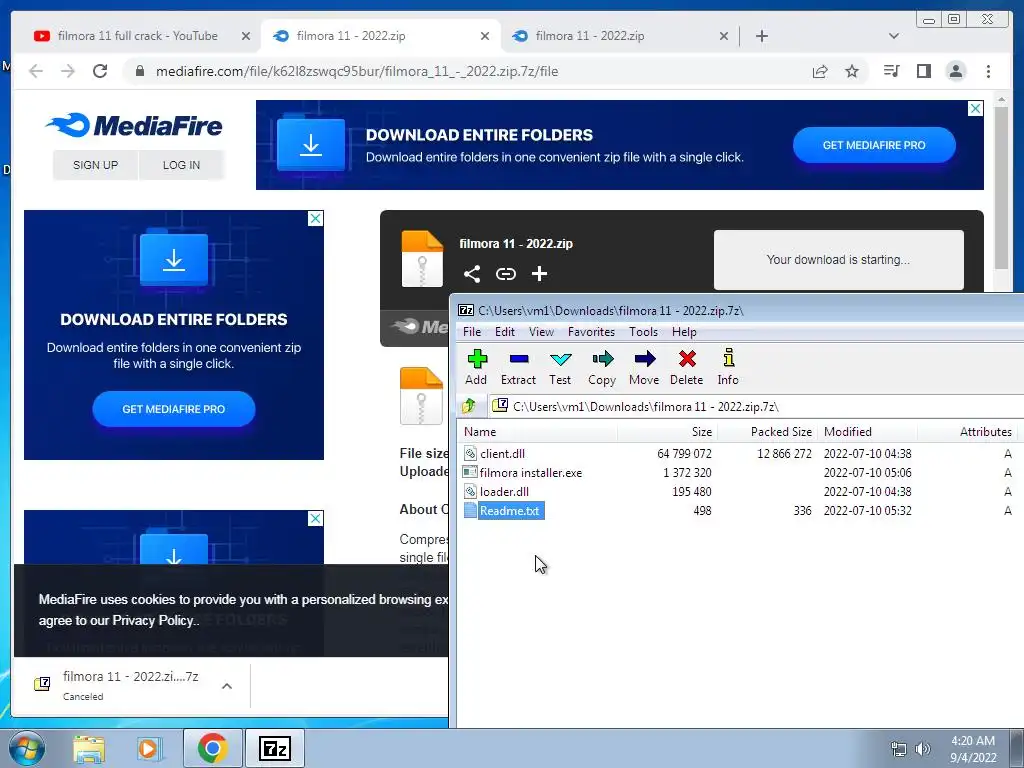Image resolution: width=1024 pixels, height=768 pixels.
Task: Click GET MEDIAFIRE PRO in top banner
Action: coord(874,145)
